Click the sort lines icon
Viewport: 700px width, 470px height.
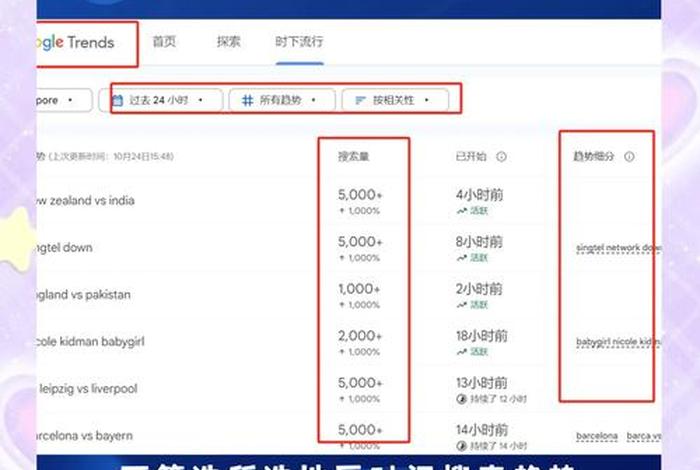coord(360,100)
